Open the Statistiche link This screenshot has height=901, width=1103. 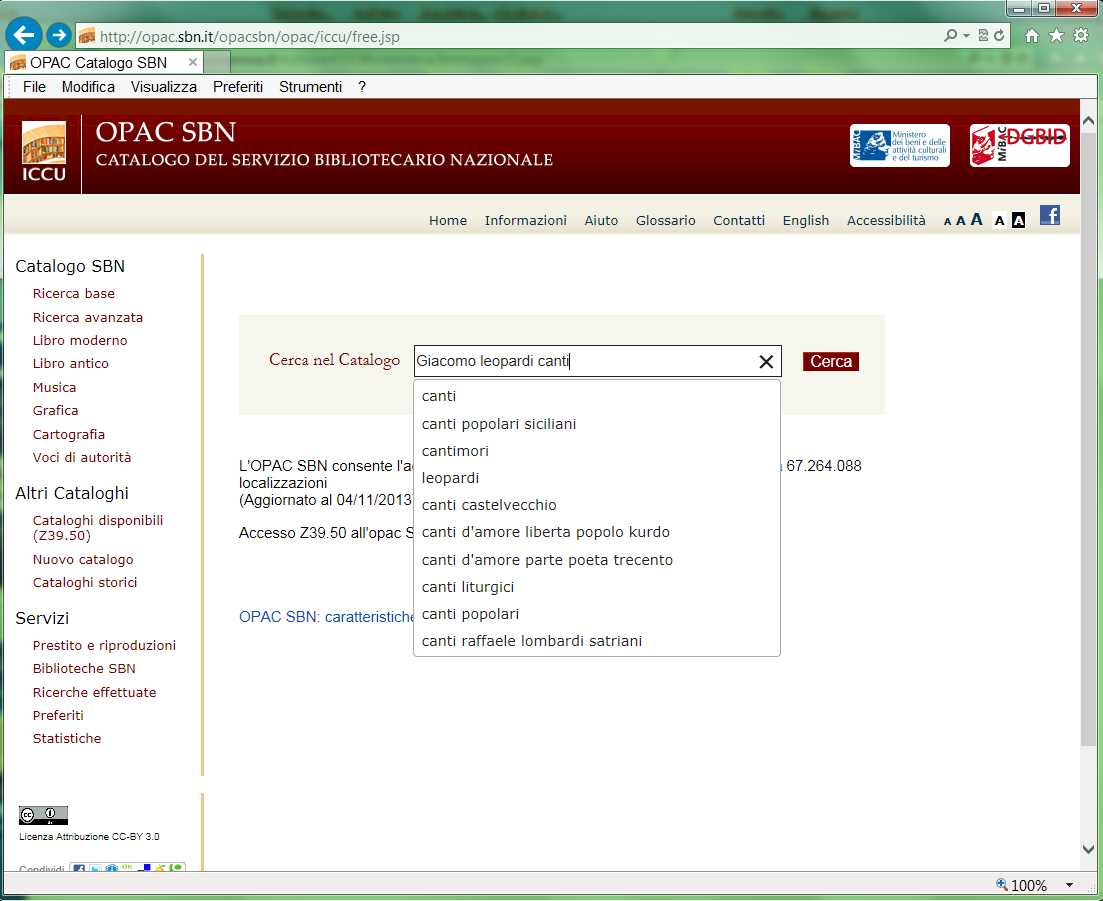67,739
